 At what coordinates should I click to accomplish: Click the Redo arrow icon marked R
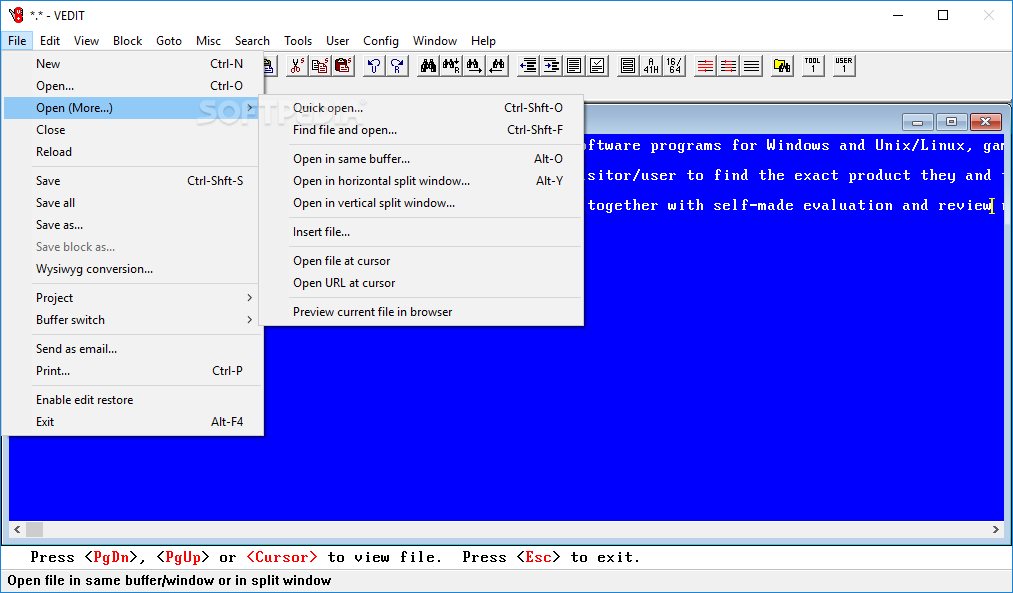(x=397, y=65)
